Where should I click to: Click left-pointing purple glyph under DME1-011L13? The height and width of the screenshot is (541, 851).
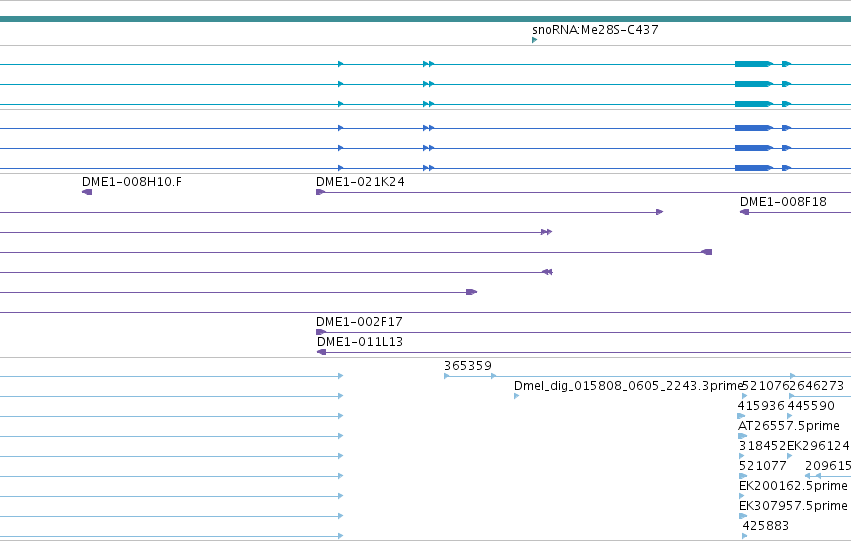click(x=322, y=352)
